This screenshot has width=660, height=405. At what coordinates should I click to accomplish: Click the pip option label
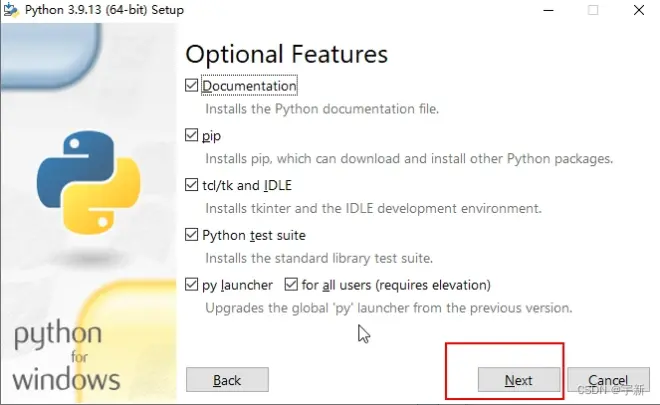[x=211, y=136]
